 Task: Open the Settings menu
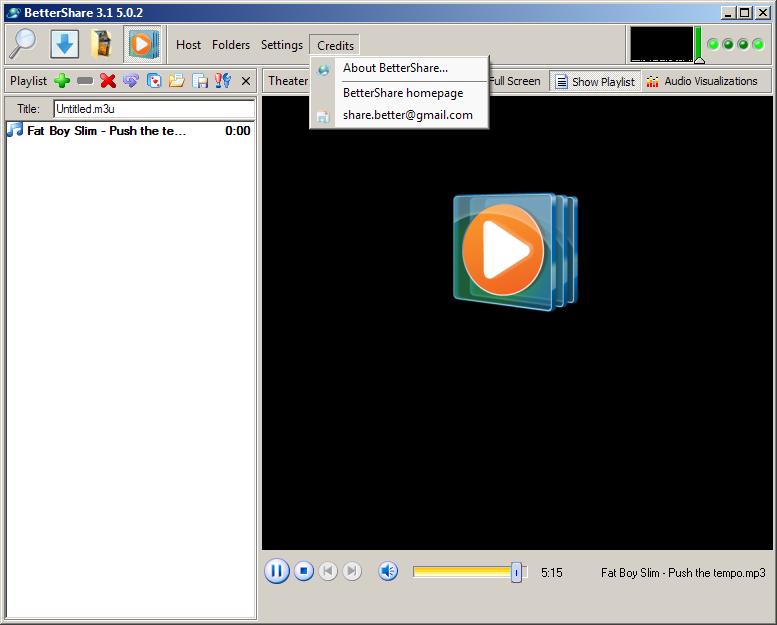point(281,45)
